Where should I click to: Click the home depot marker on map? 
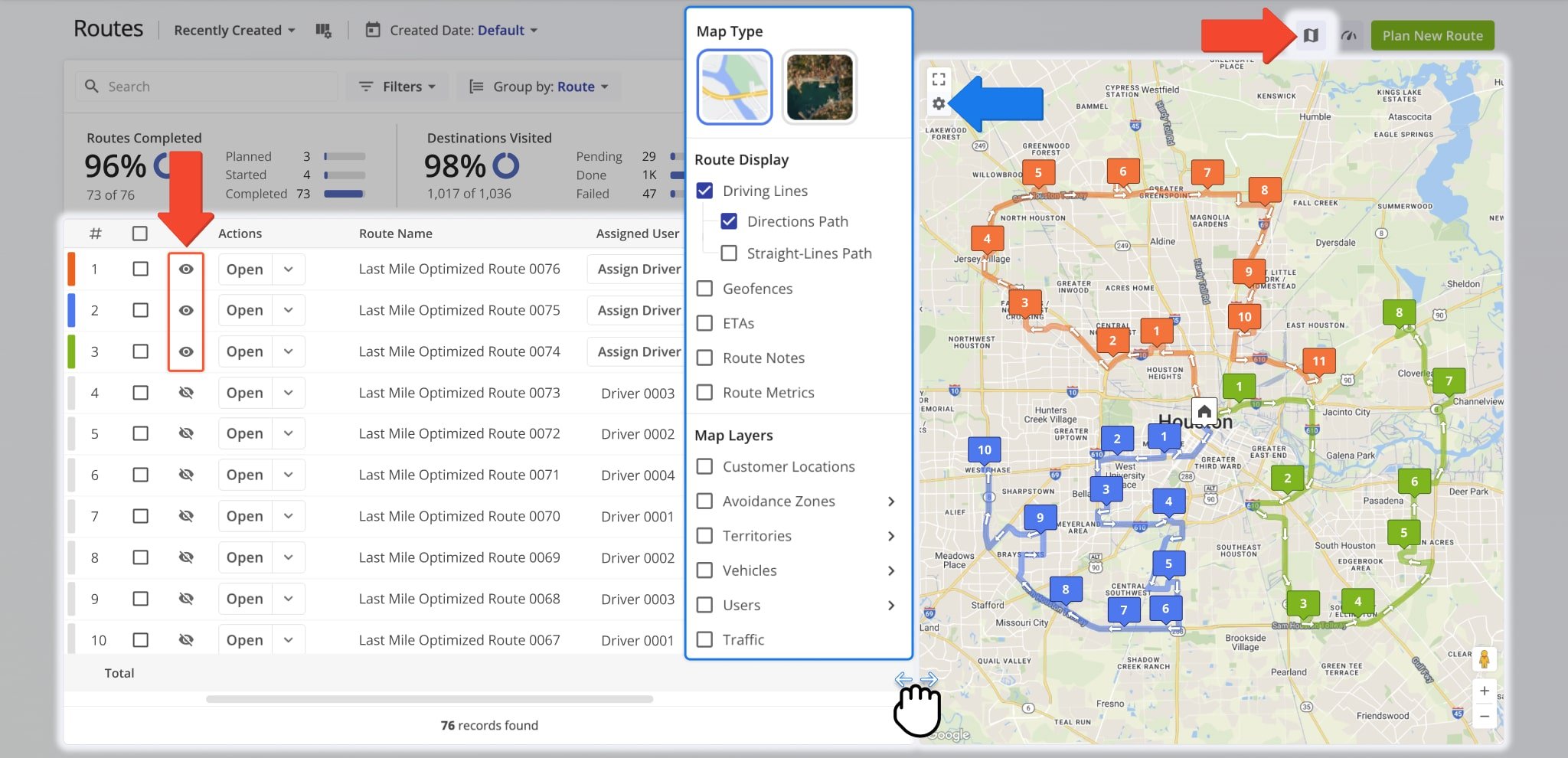coord(1204,411)
